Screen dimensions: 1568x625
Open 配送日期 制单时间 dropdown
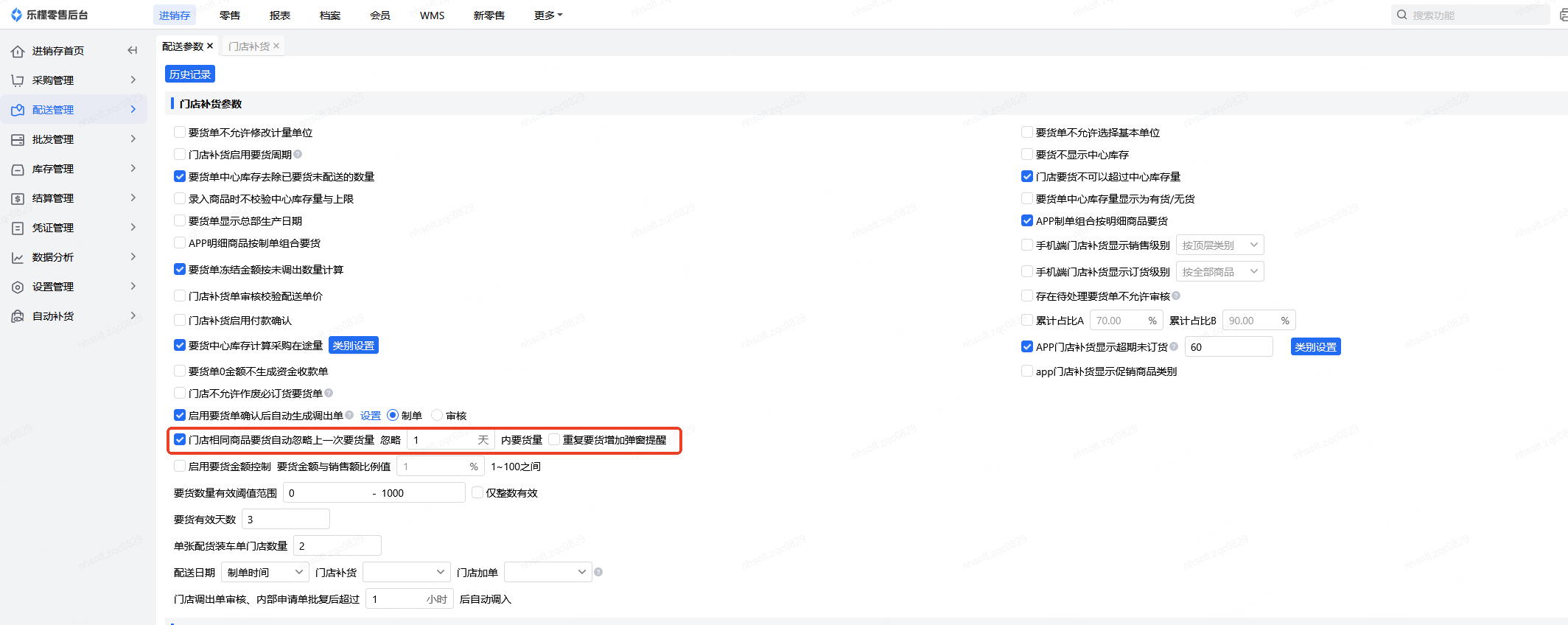265,572
